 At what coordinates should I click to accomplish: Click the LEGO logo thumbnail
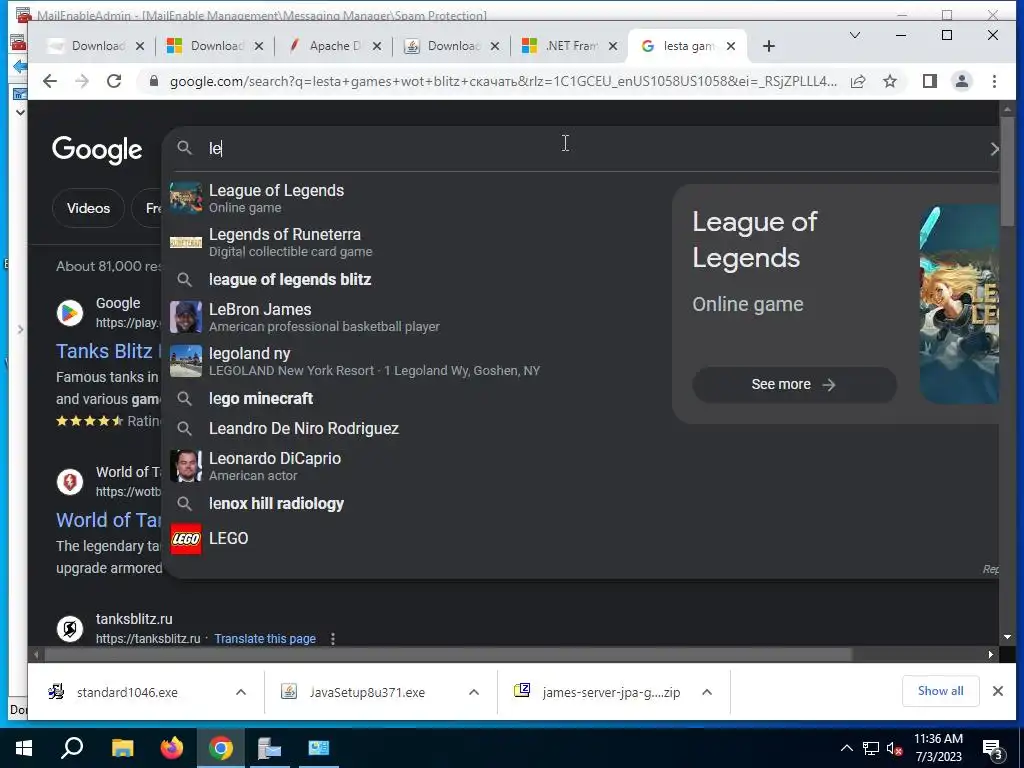coord(185,539)
